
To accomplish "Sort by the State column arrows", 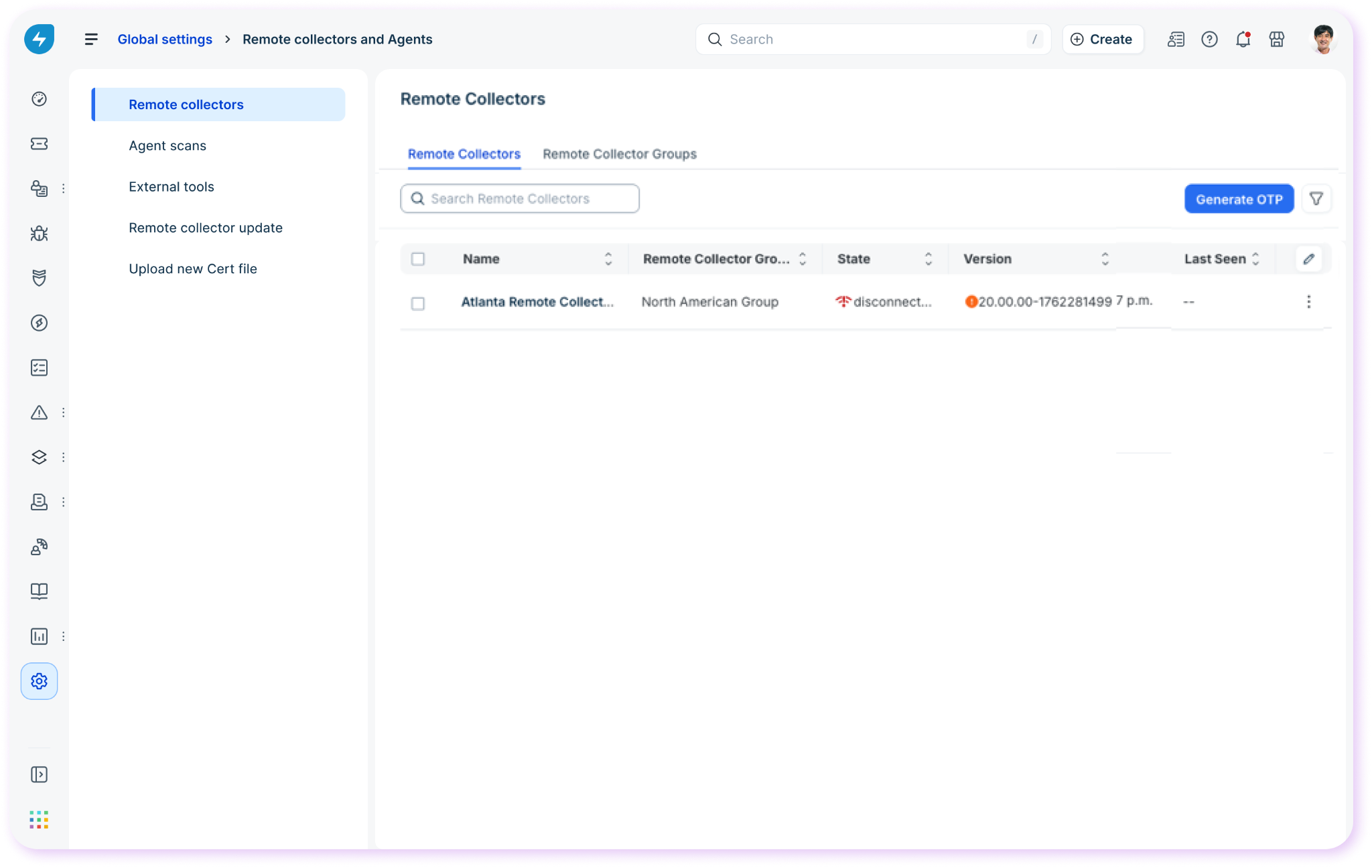I will [x=929, y=259].
